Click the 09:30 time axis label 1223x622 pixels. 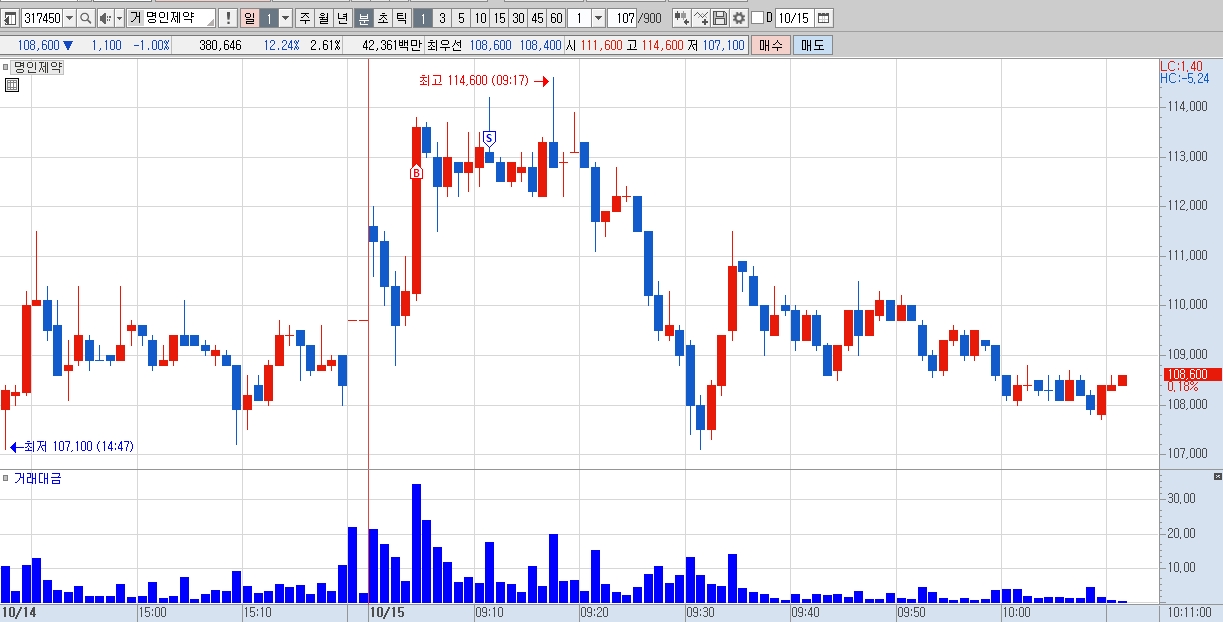coord(699,611)
